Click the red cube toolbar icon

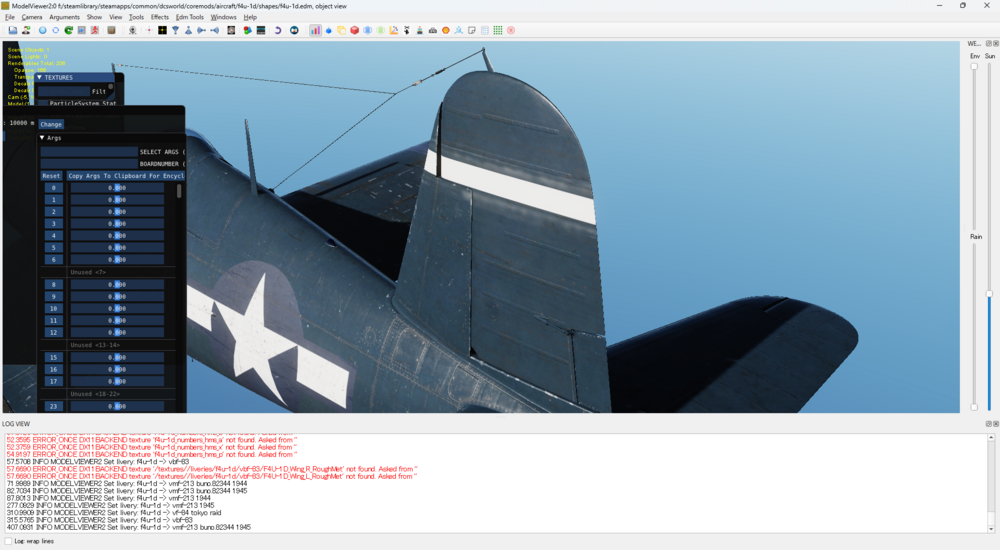(x=355, y=30)
